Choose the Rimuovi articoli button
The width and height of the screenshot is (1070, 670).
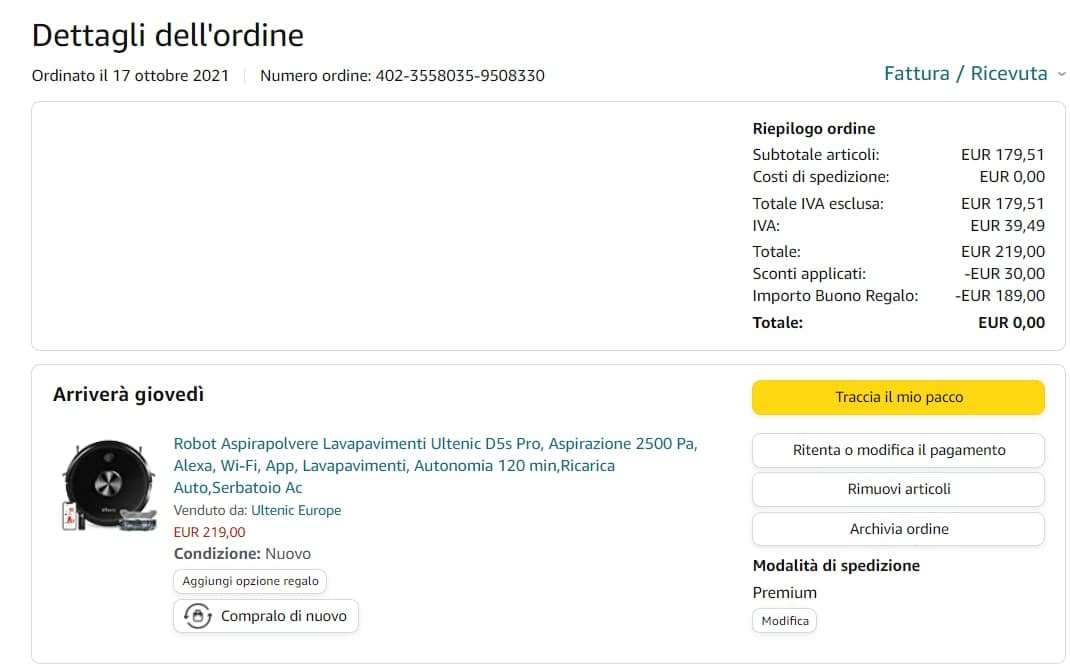898,489
